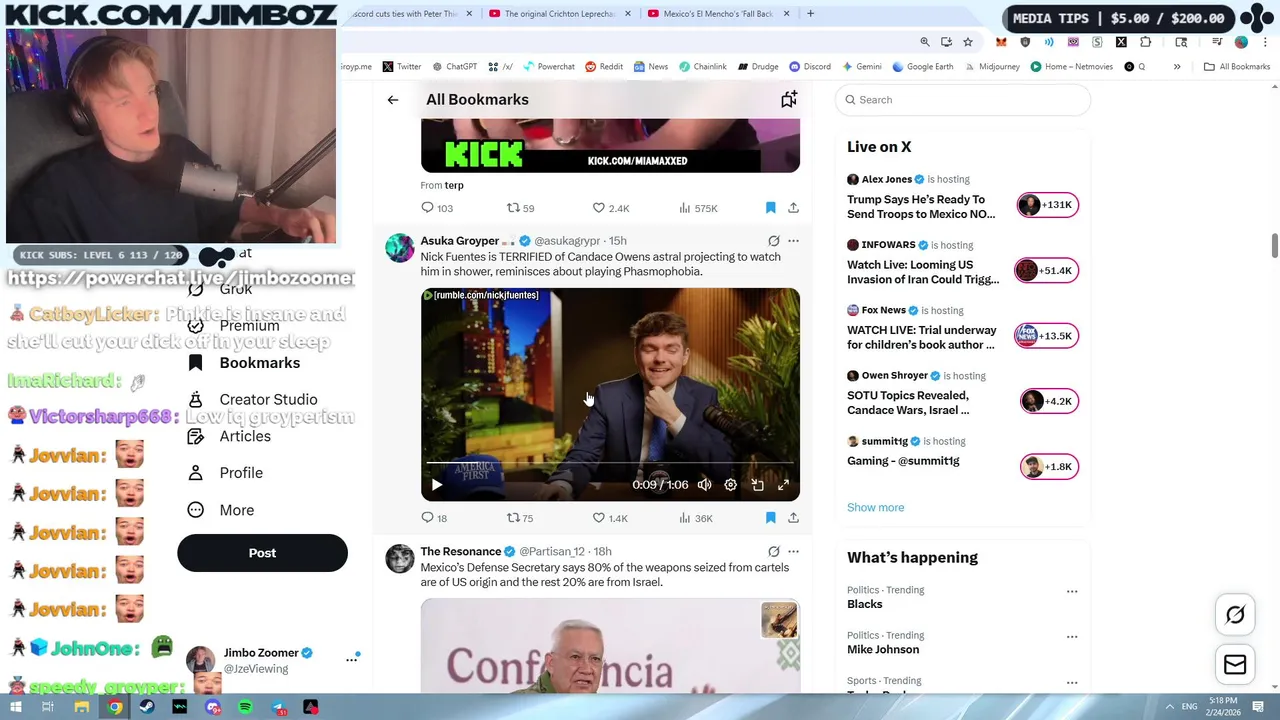
Task: Play the Nick Fuentes video
Action: [437, 485]
